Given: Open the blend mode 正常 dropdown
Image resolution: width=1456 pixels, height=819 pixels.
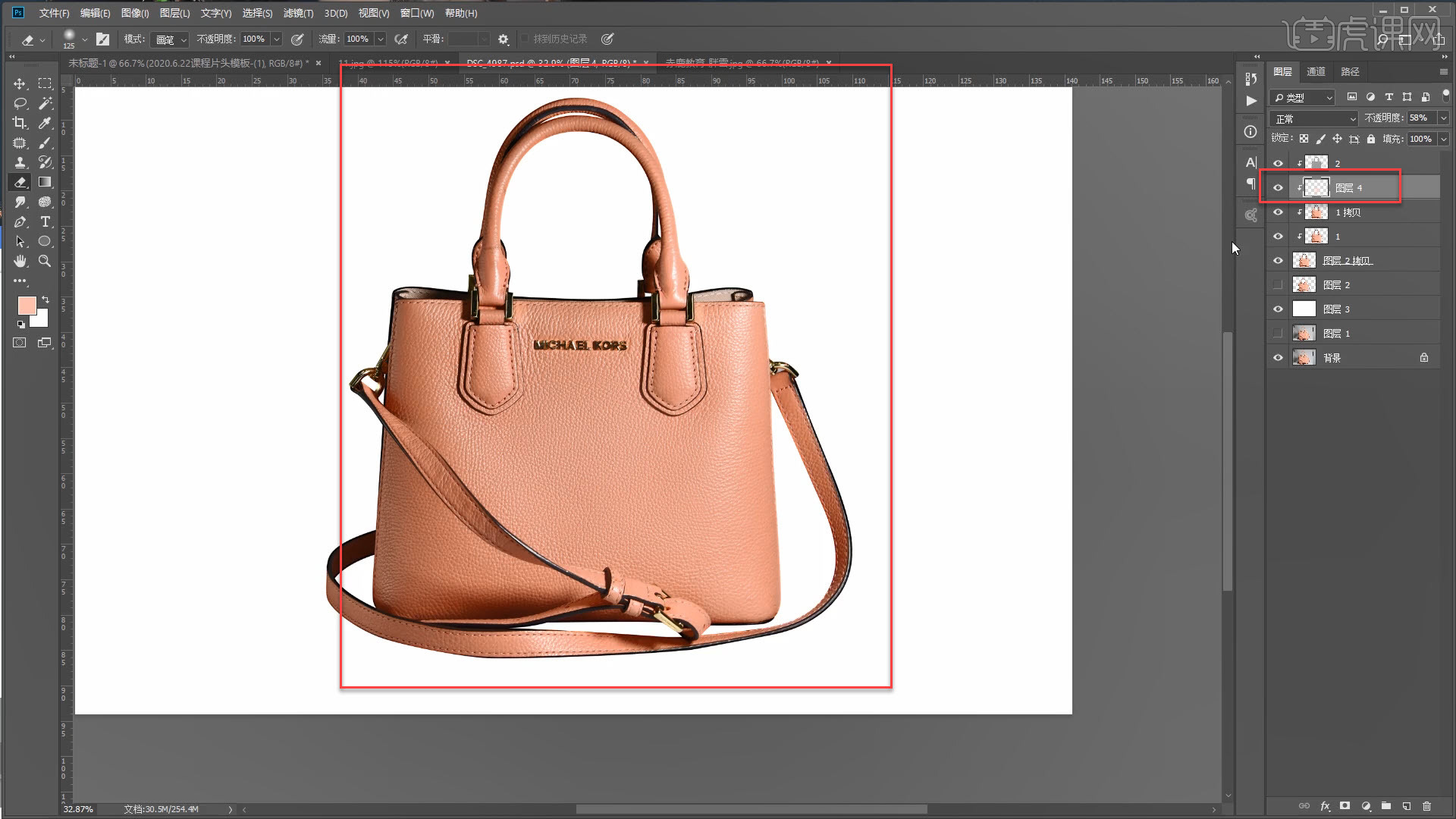Looking at the screenshot, I should pyautogui.click(x=1313, y=119).
